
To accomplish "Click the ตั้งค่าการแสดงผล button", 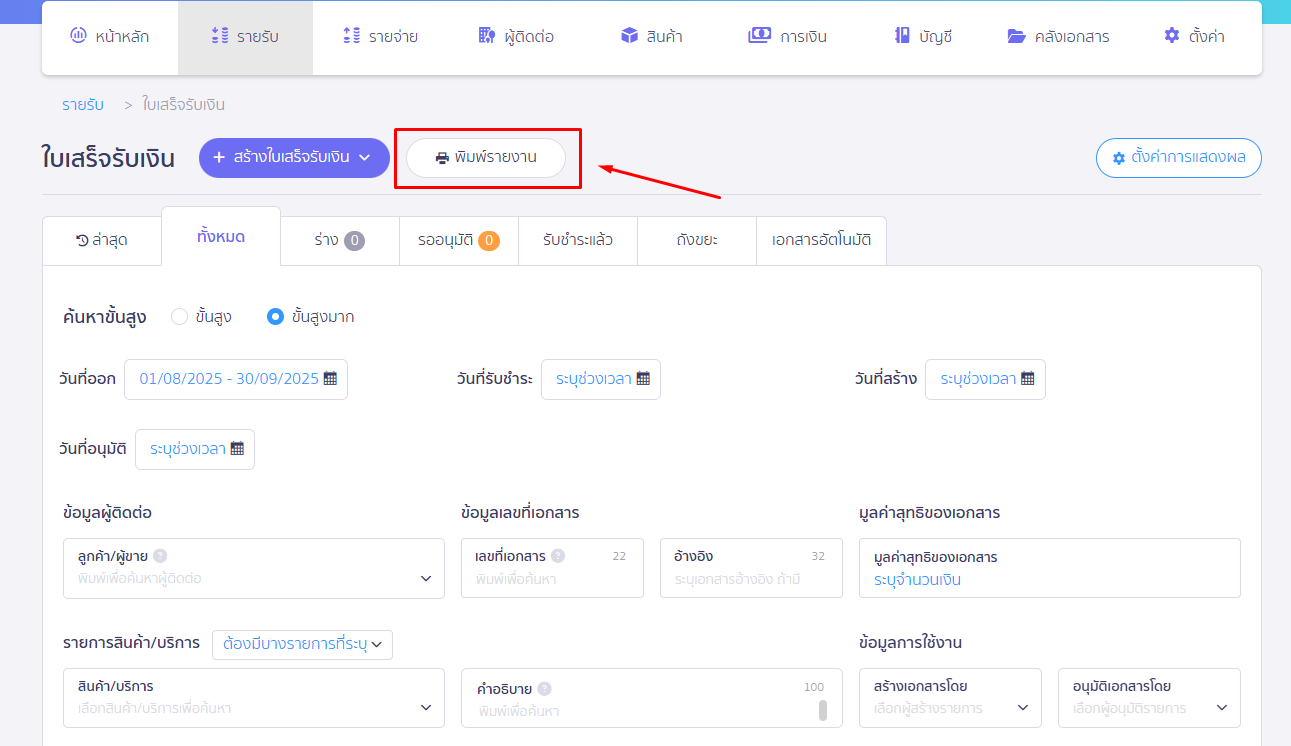I will 1178,158.
